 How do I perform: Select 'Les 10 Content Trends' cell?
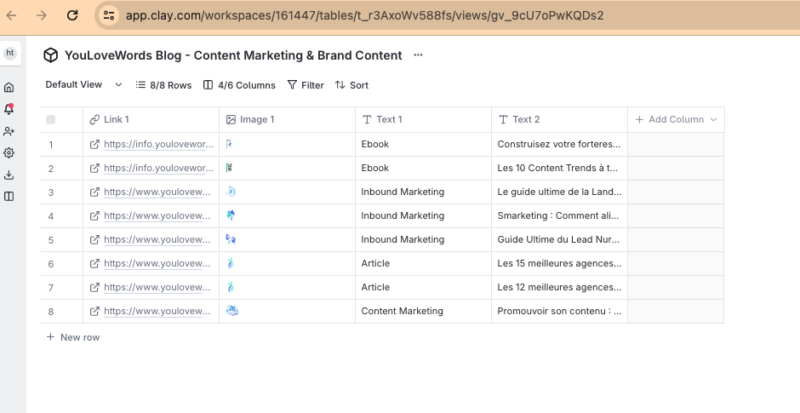pyautogui.click(x=560, y=168)
